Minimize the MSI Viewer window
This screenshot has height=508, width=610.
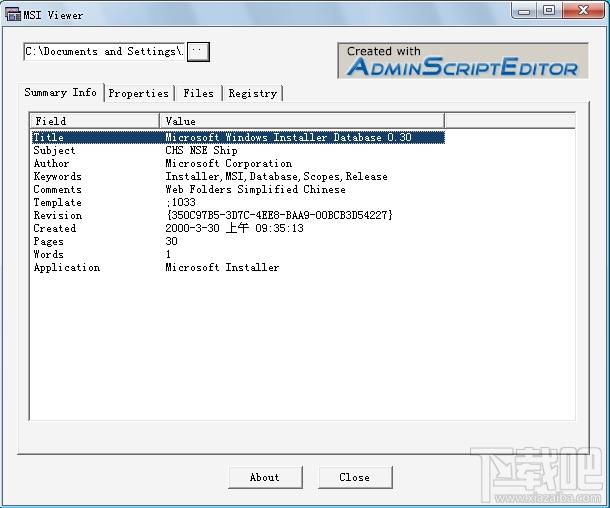pyautogui.click(x=524, y=11)
